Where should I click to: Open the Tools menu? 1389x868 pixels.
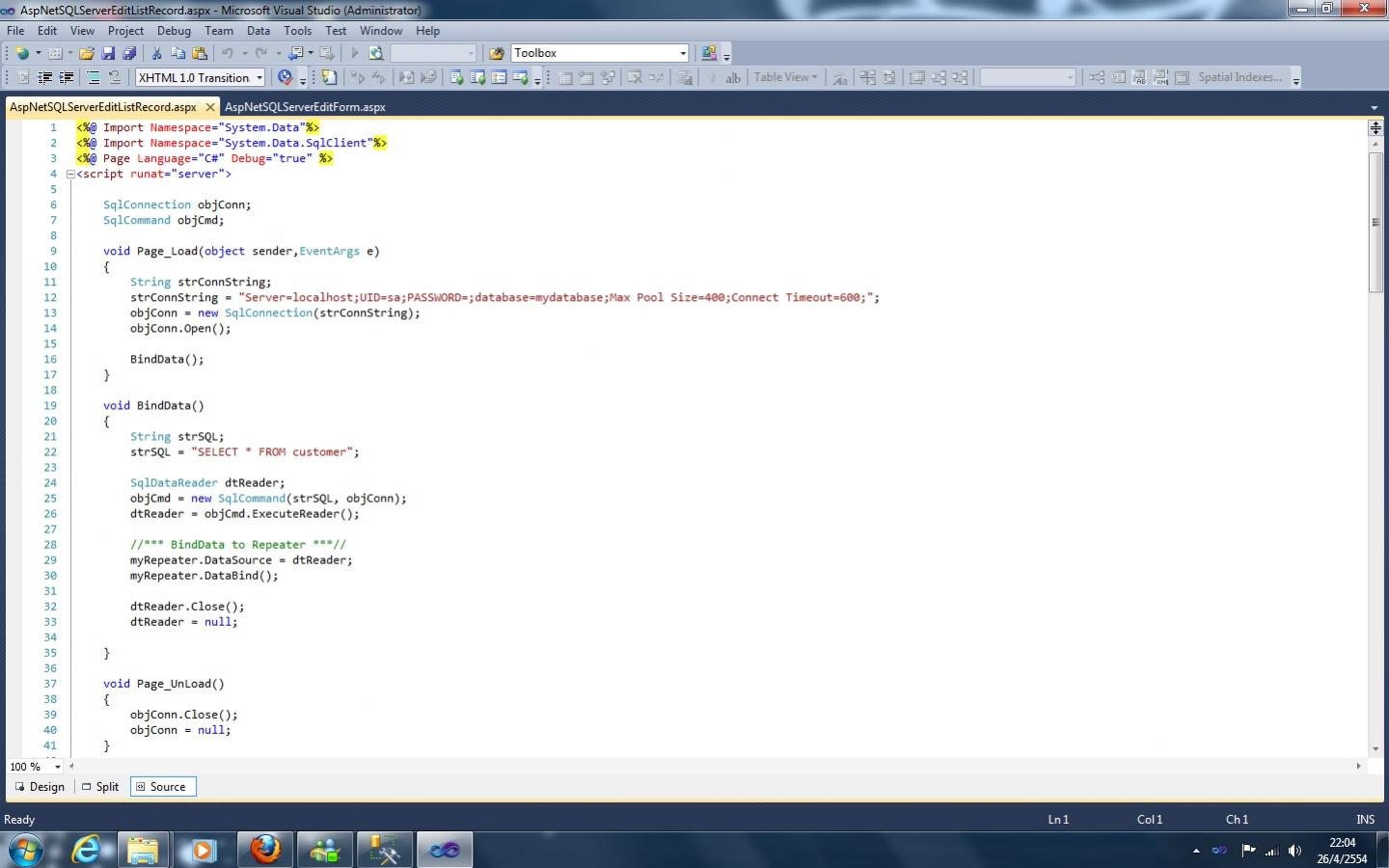click(298, 31)
